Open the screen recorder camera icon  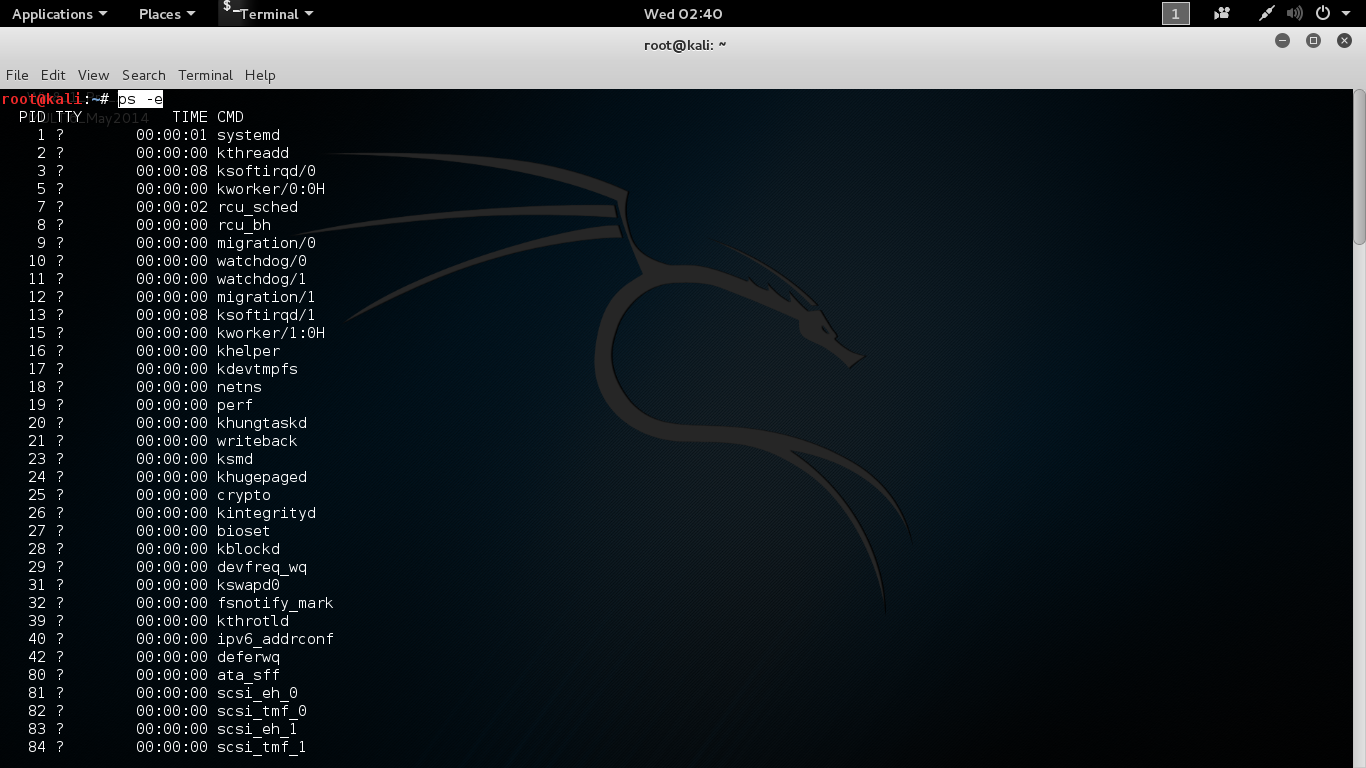tap(1221, 13)
